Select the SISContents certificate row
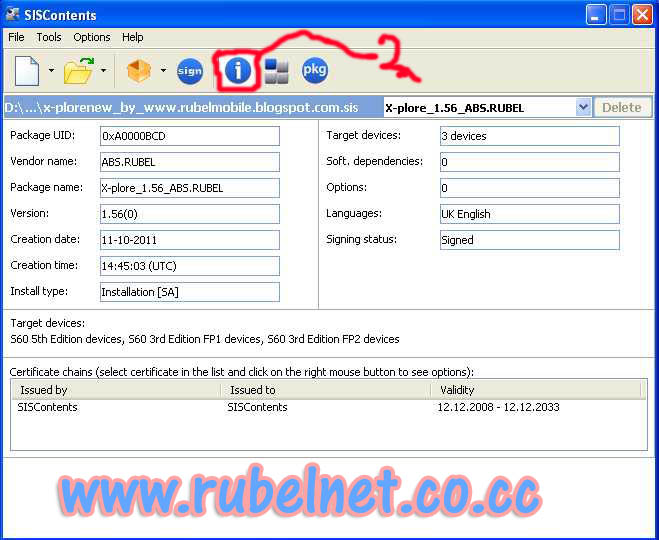The width and height of the screenshot is (659, 540). (329, 407)
